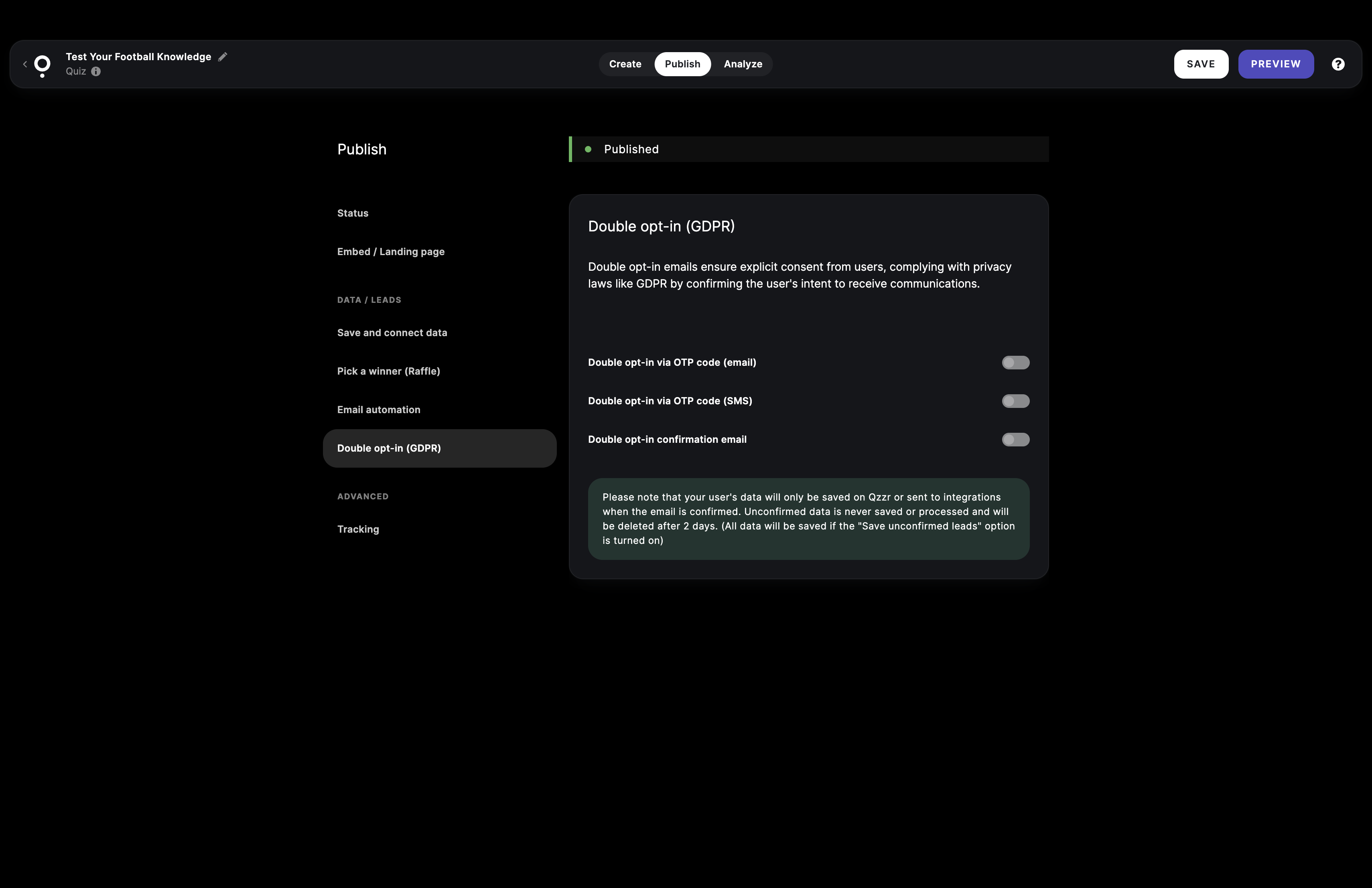This screenshot has width=1372, height=888.
Task: Open Email automation settings
Action: click(x=378, y=410)
